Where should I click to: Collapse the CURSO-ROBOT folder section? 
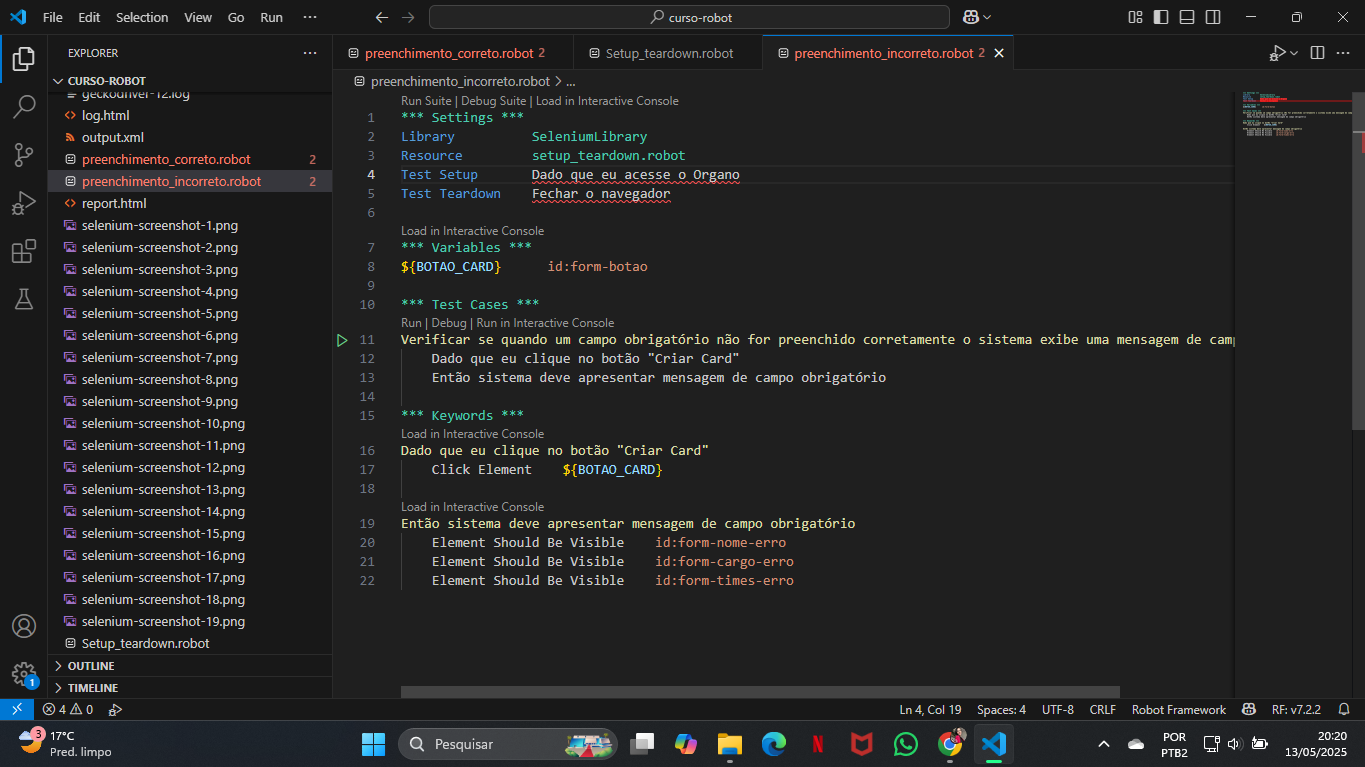pyautogui.click(x=190, y=81)
